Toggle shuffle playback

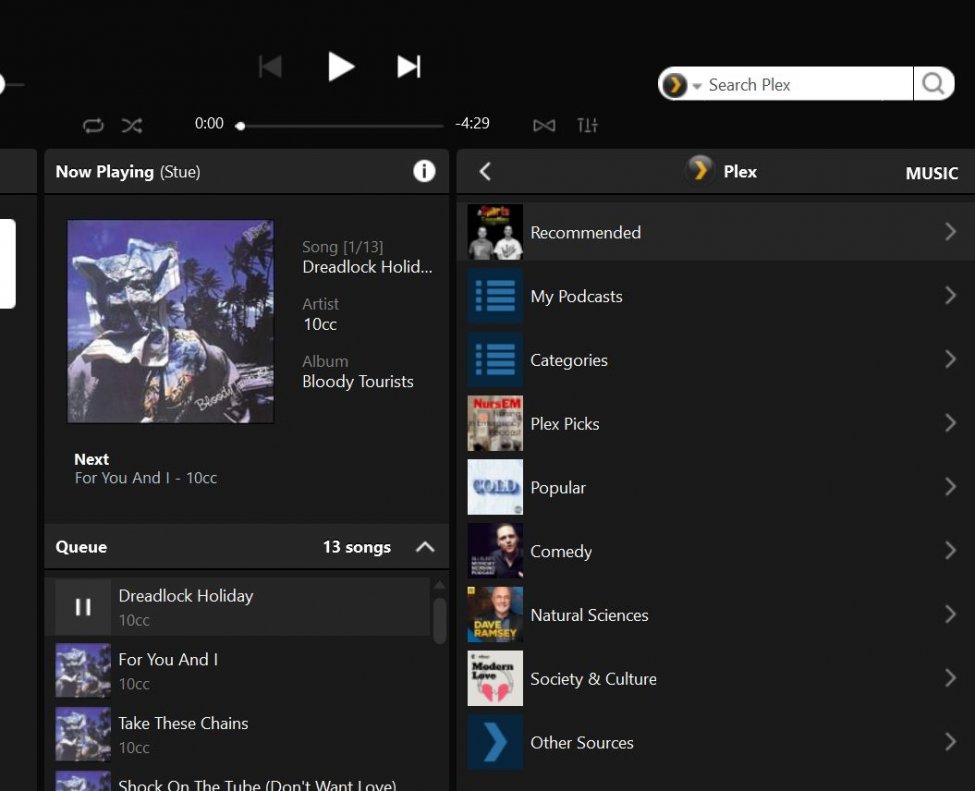pyautogui.click(x=132, y=125)
